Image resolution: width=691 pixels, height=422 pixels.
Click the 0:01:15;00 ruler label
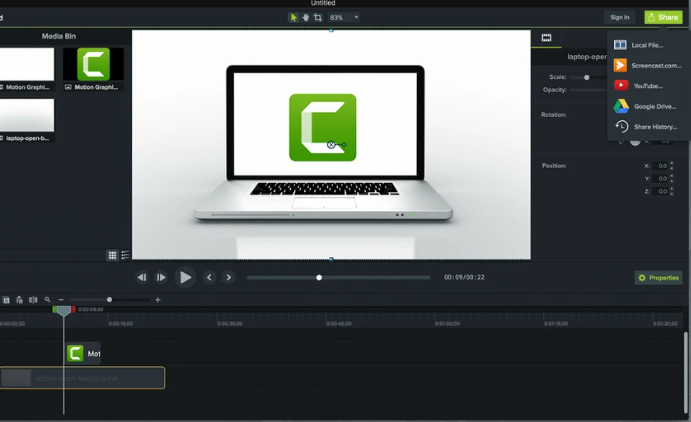pos(556,324)
